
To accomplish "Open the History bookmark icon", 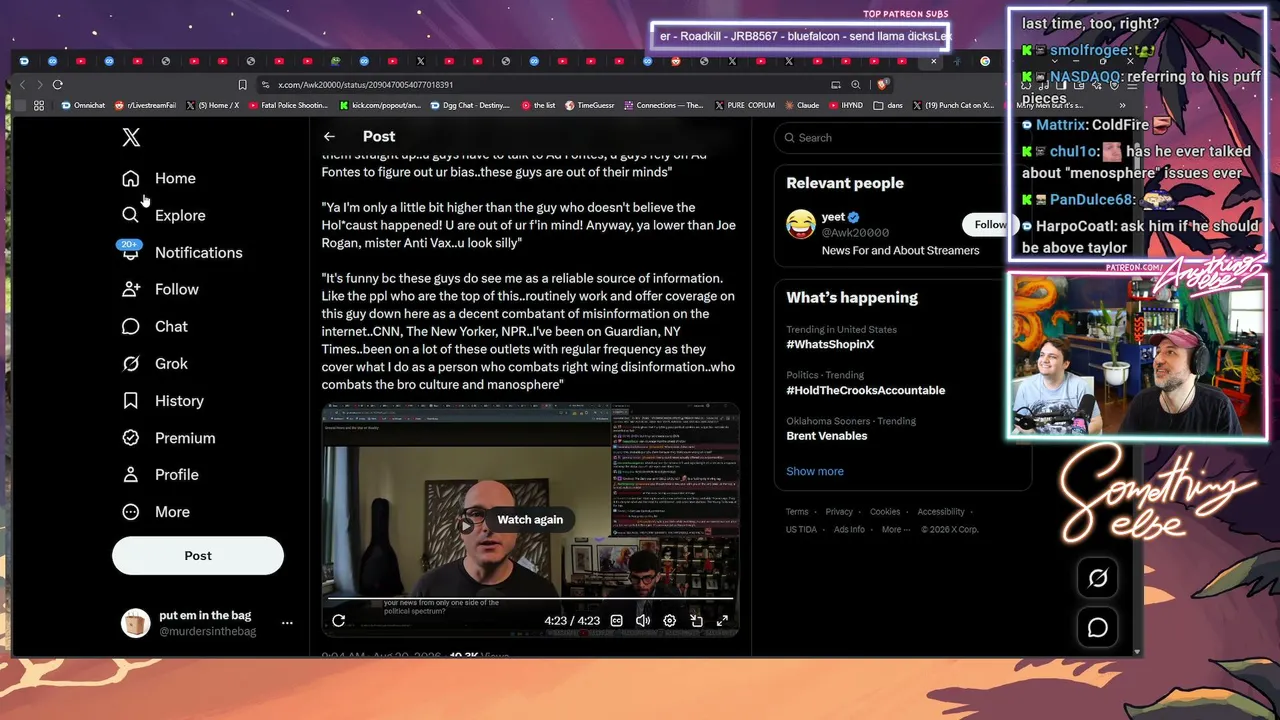I will tap(131, 401).
